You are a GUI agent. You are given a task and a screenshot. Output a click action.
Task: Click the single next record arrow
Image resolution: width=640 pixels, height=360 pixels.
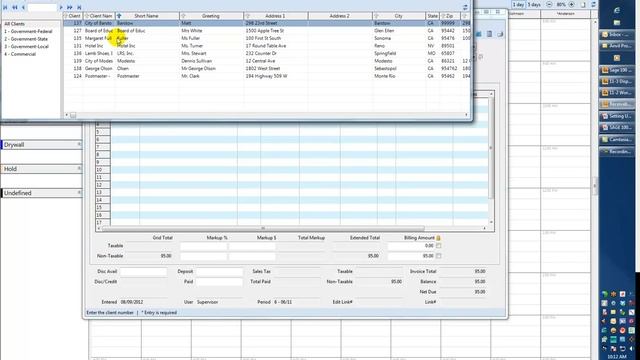(x=61, y=7)
